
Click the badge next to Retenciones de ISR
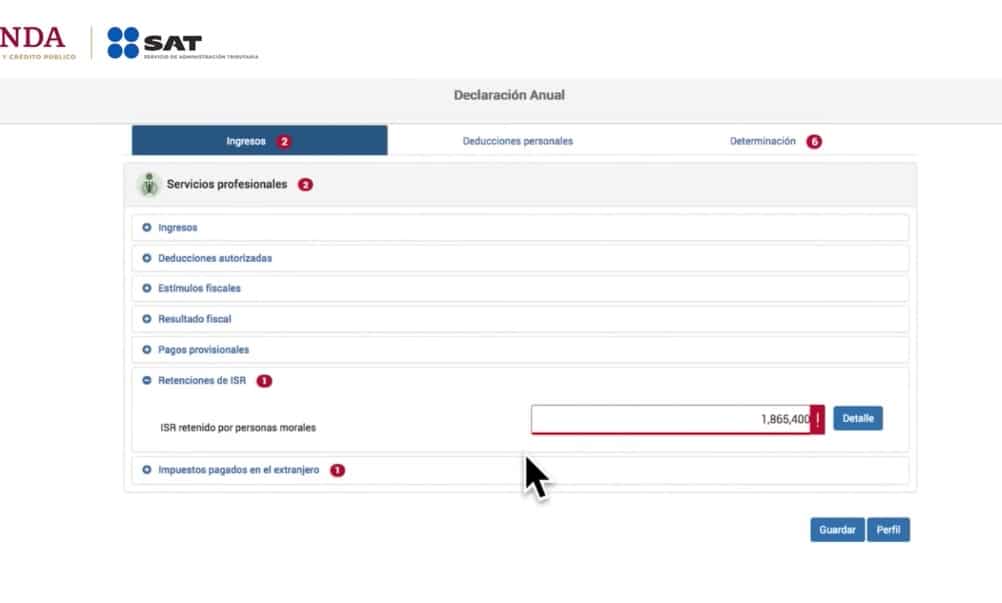264,381
